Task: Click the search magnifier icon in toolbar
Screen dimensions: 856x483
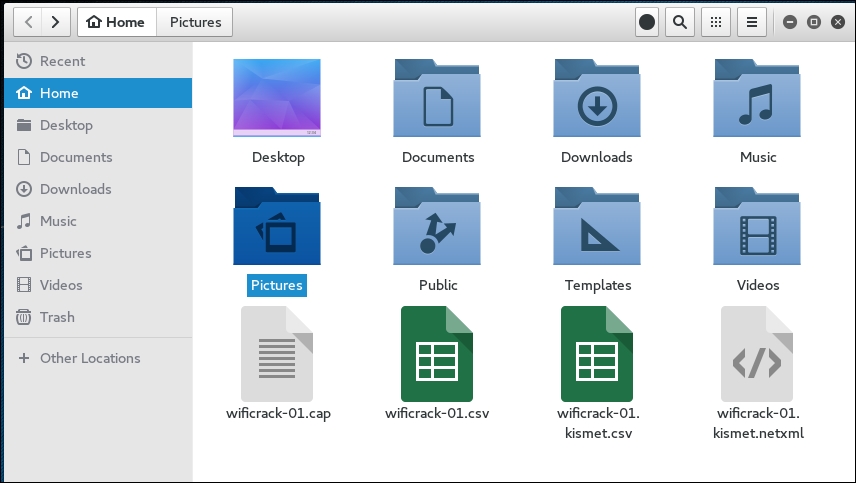Action: click(x=680, y=22)
